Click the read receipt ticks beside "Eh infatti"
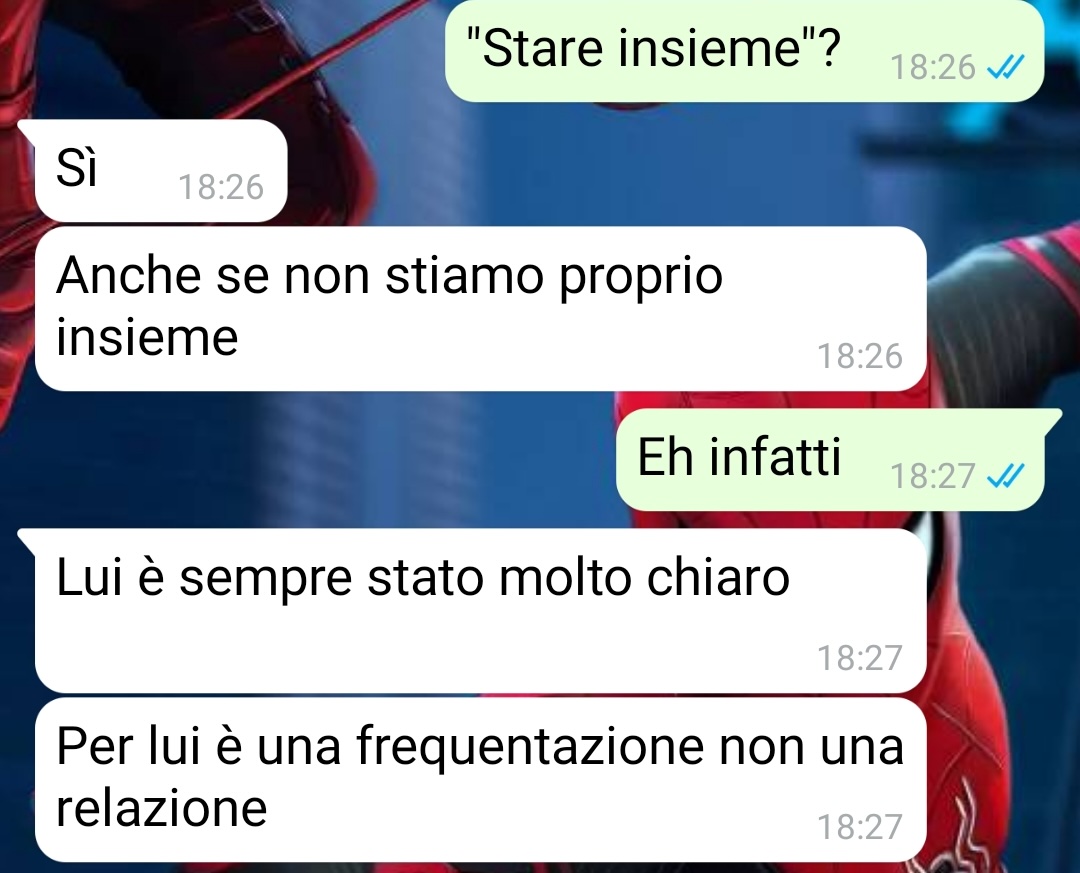The image size is (1080, 873). (1006, 475)
